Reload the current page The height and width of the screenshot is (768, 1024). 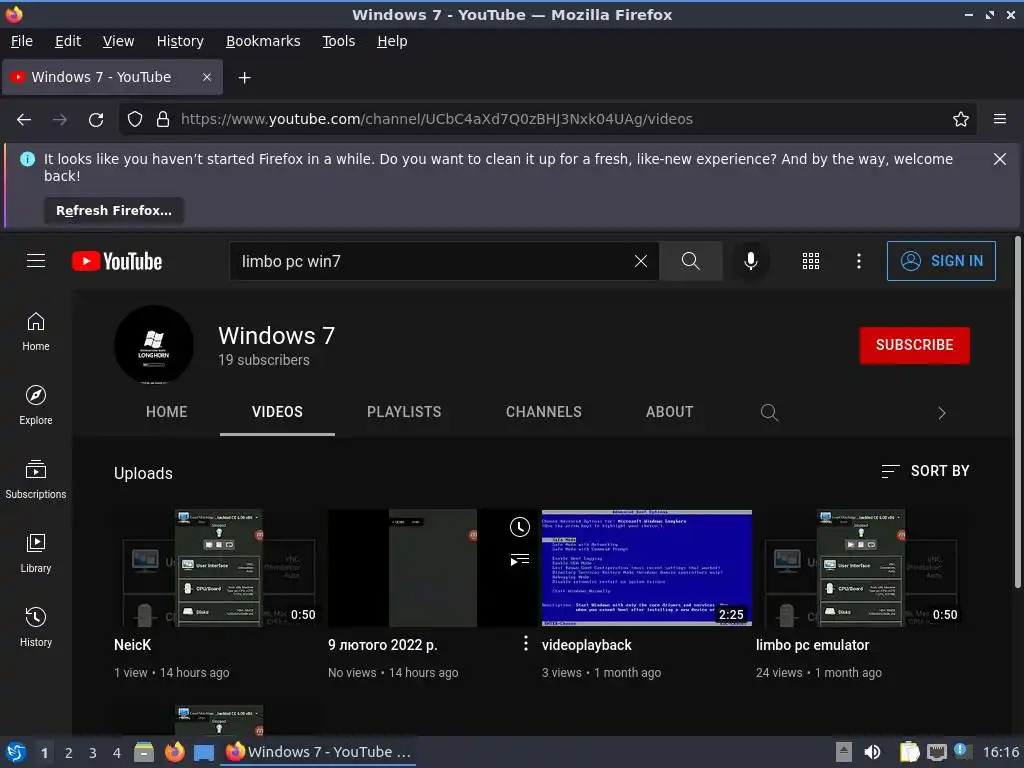[96, 120]
